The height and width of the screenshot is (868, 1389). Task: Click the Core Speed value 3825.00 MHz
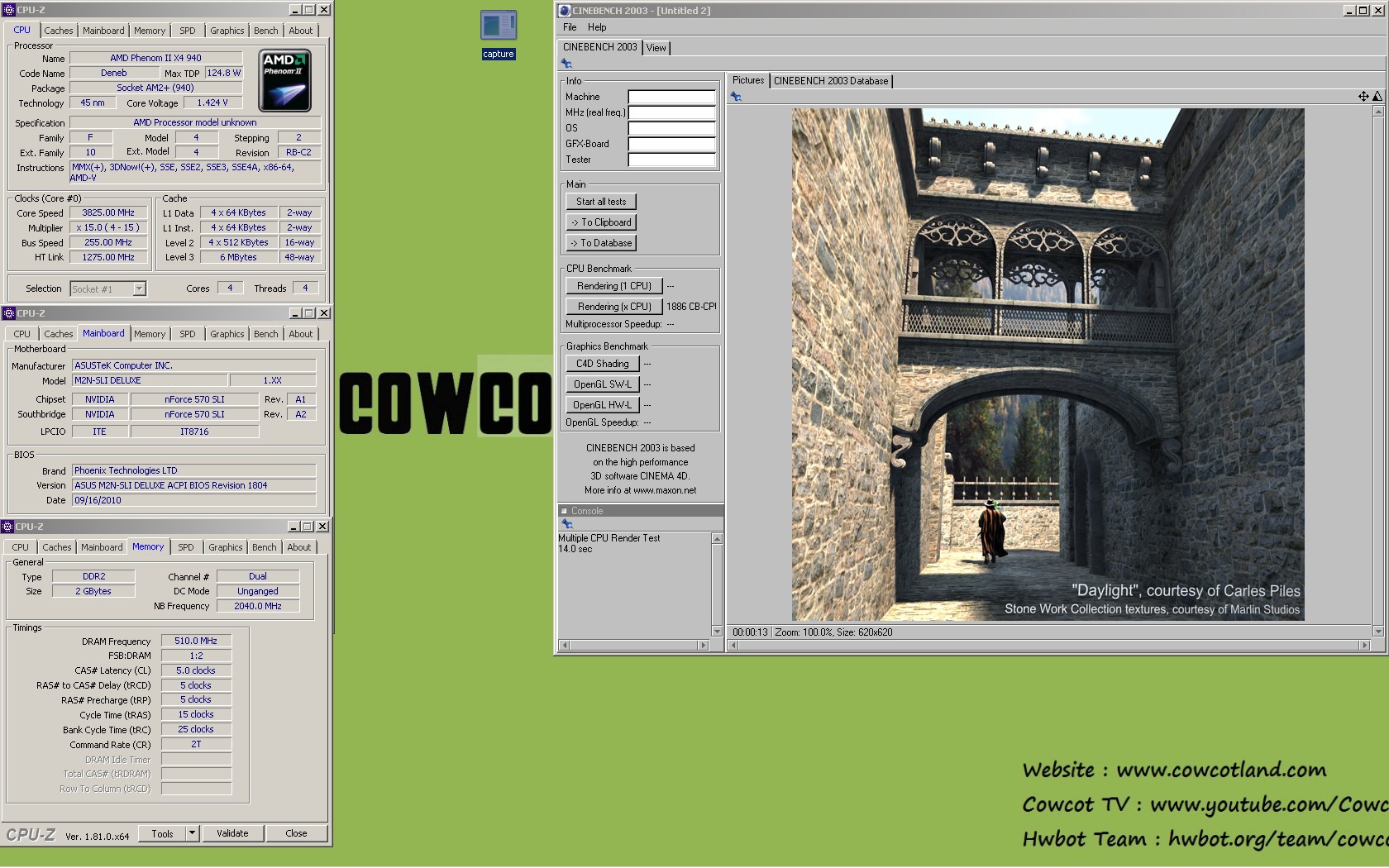tap(108, 212)
